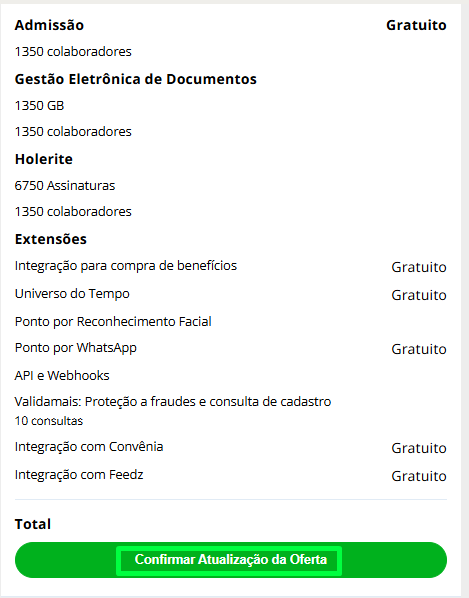The image size is (469, 598).
Task: Select the 10 consultas subtext
Action: coord(49,421)
